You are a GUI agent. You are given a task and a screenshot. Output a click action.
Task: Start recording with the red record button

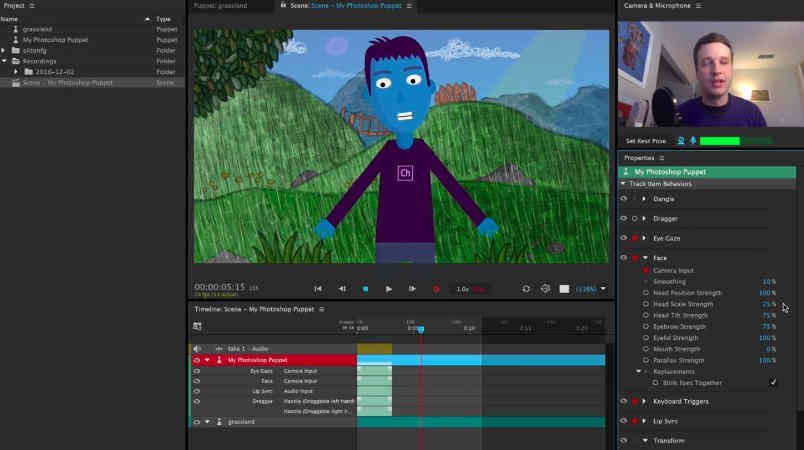click(436, 289)
